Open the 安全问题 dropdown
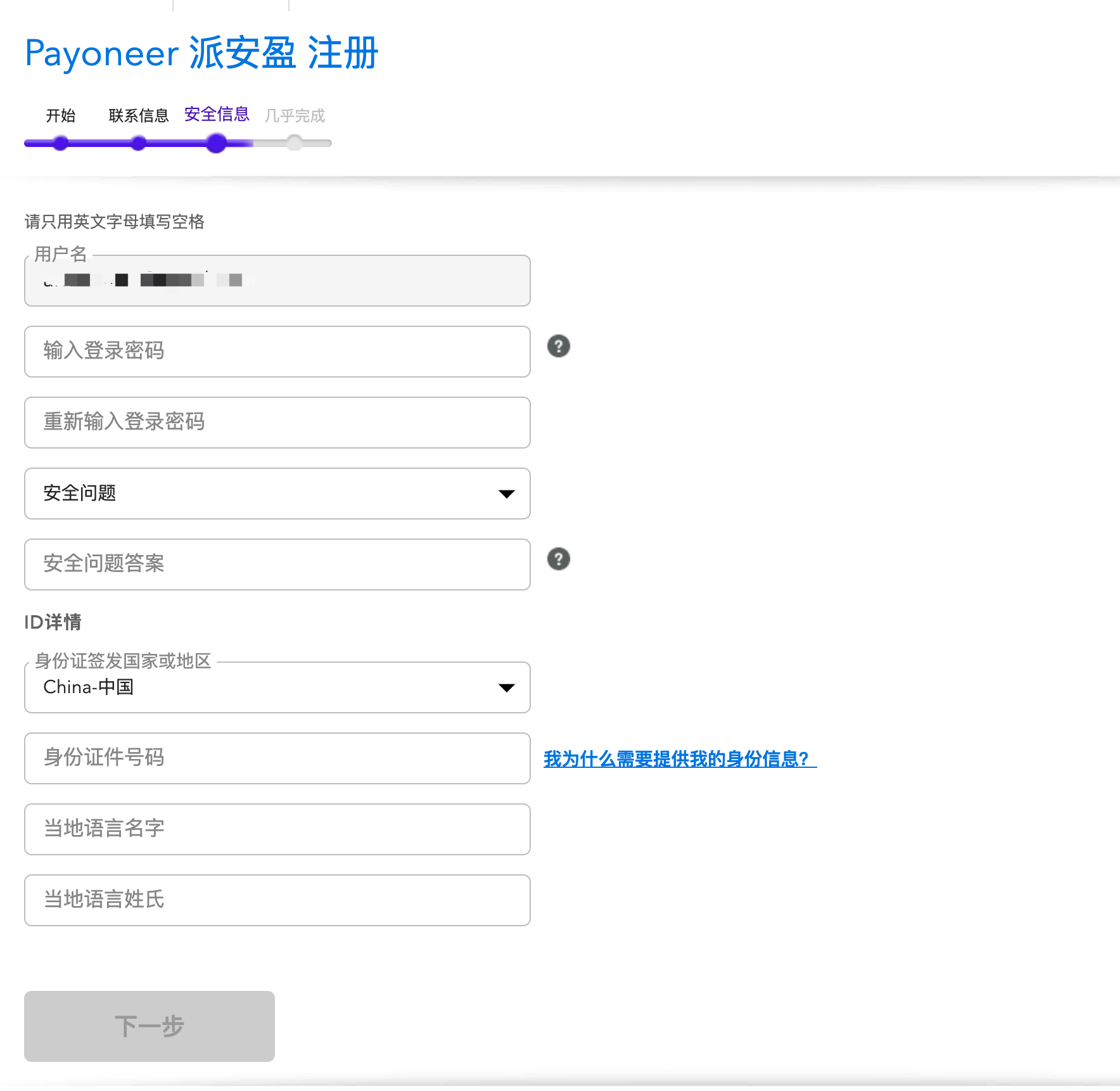 [x=277, y=494]
